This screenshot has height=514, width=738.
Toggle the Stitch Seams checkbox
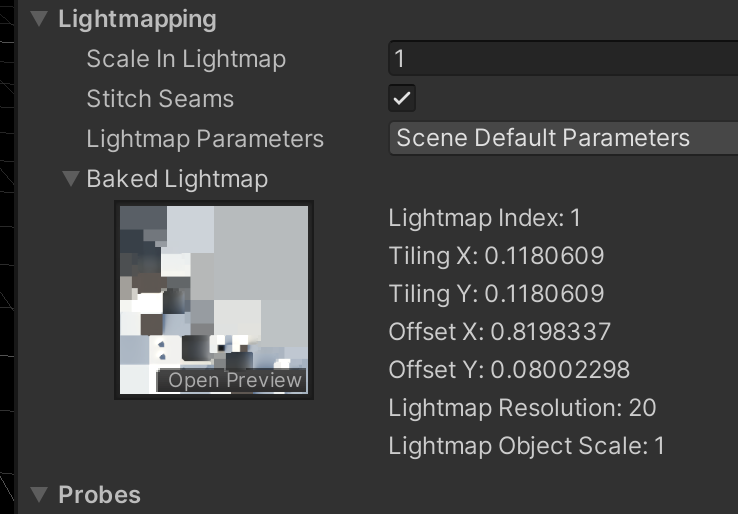(402, 98)
